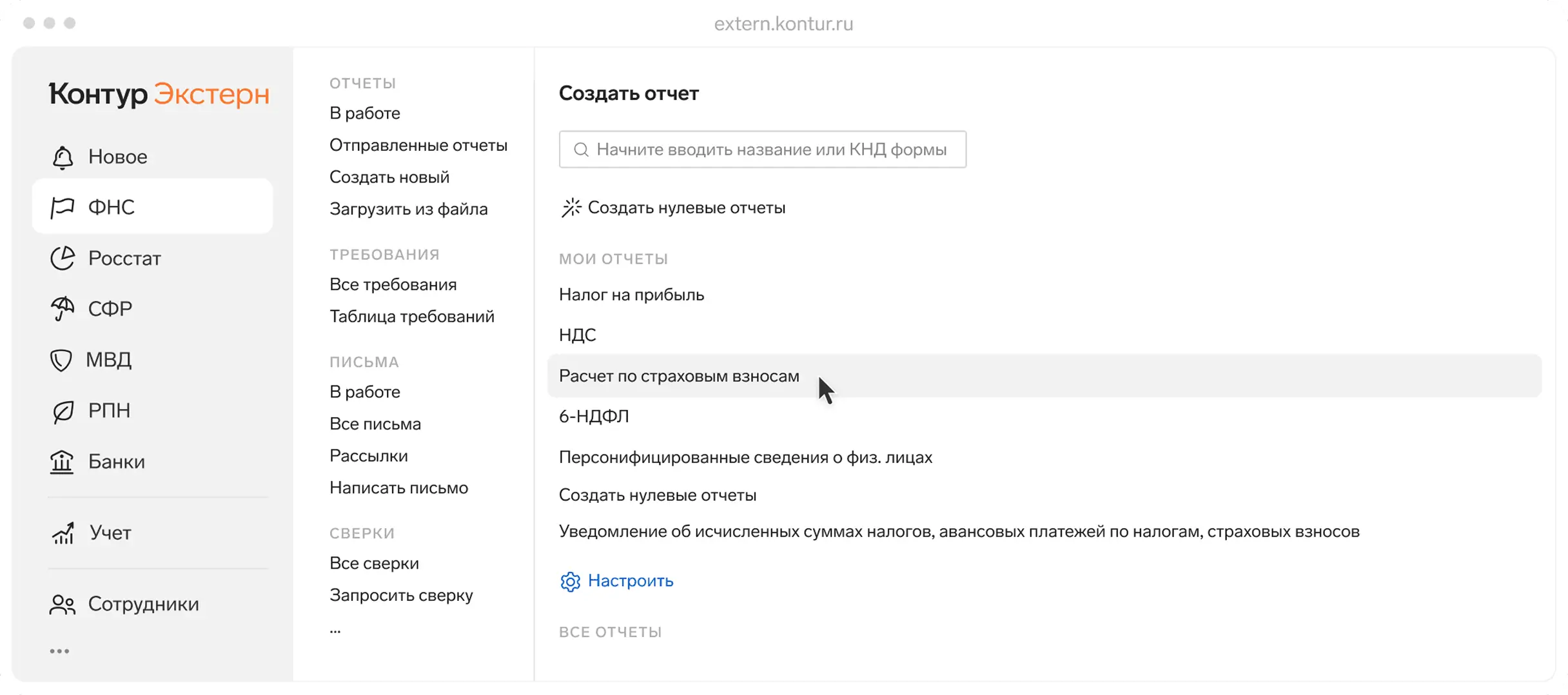Open the Новое bell icon
This screenshot has width=1568, height=695.
[x=63, y=157]
